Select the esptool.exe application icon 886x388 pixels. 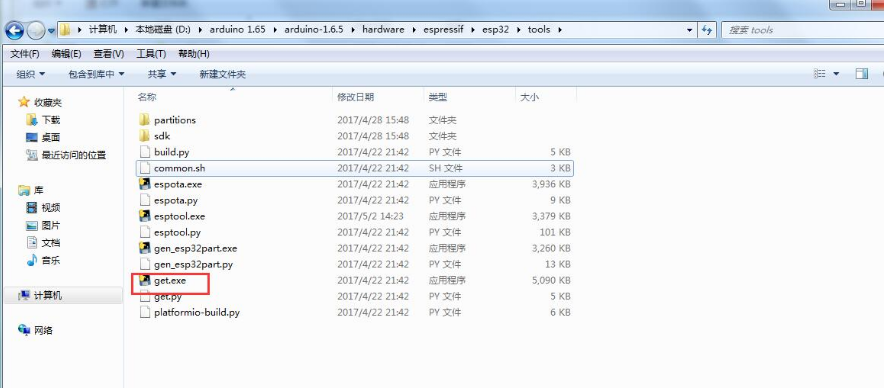145,216
